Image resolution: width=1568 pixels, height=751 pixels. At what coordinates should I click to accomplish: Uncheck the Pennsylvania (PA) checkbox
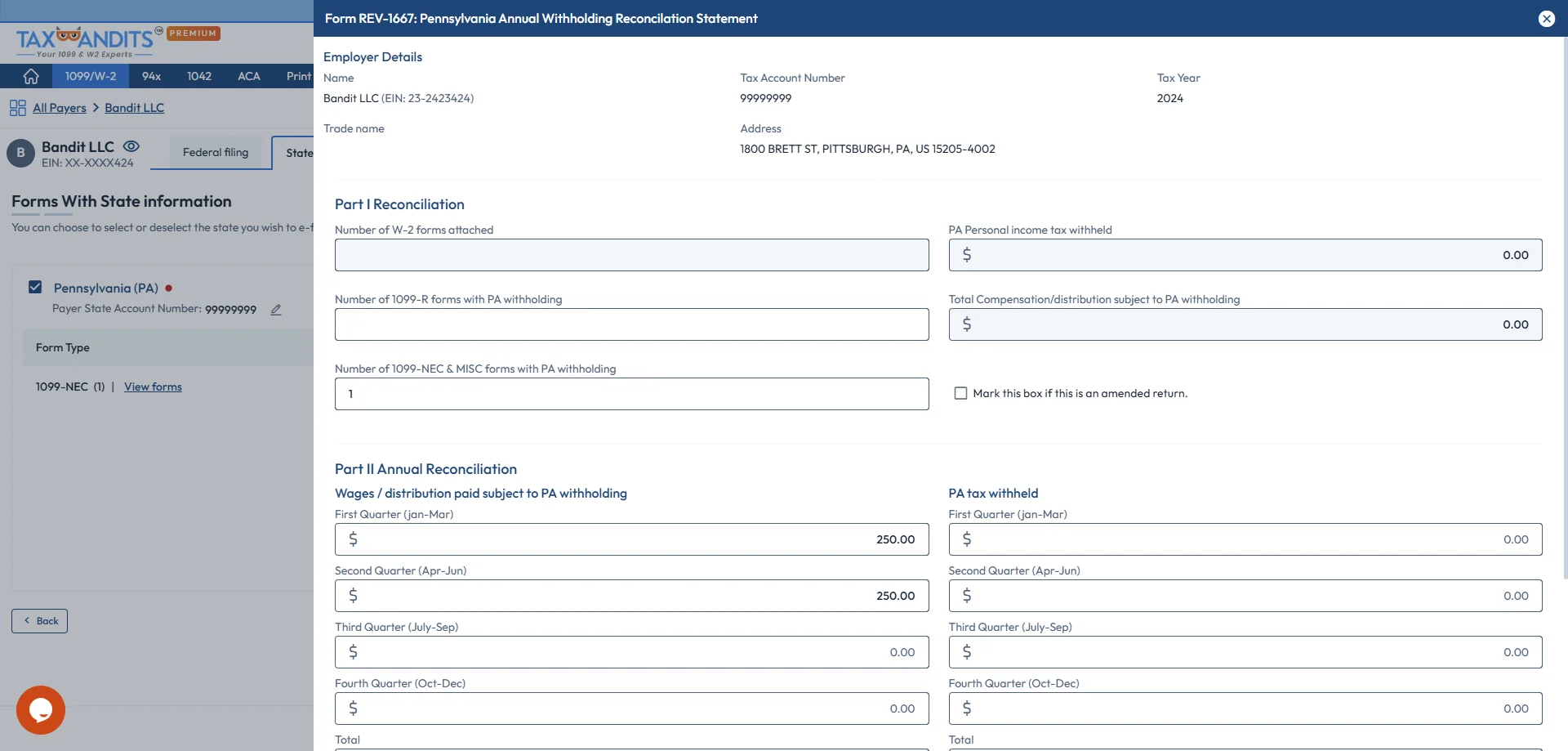35,287
